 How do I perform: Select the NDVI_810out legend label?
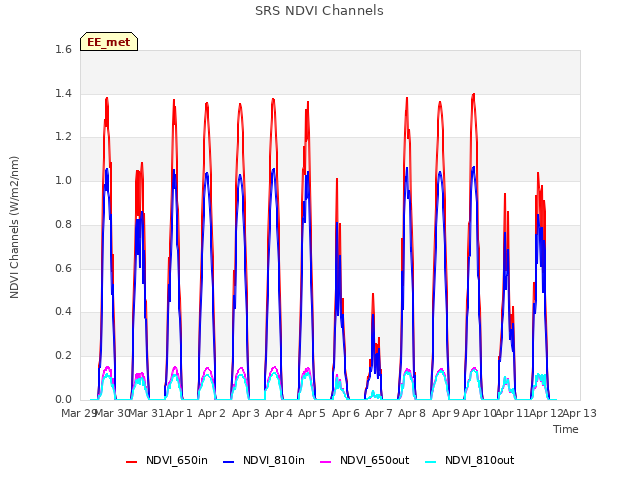coord(479,460)
